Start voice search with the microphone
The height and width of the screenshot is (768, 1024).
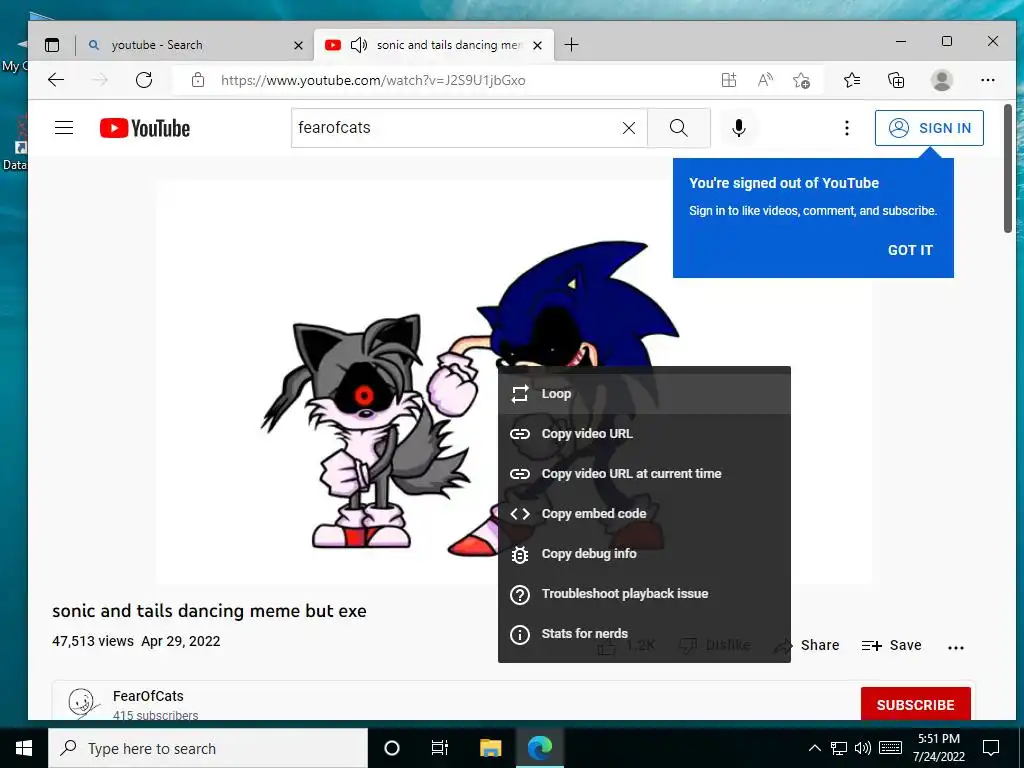click(739, 128)
